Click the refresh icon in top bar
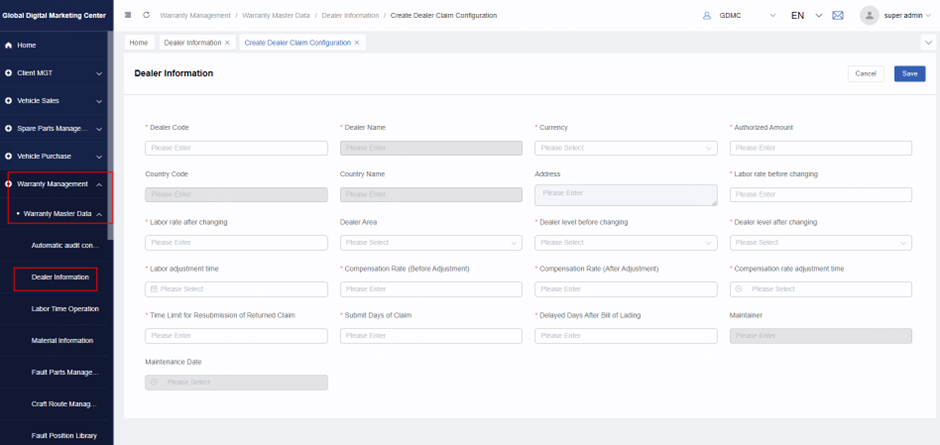 point(146,15)
